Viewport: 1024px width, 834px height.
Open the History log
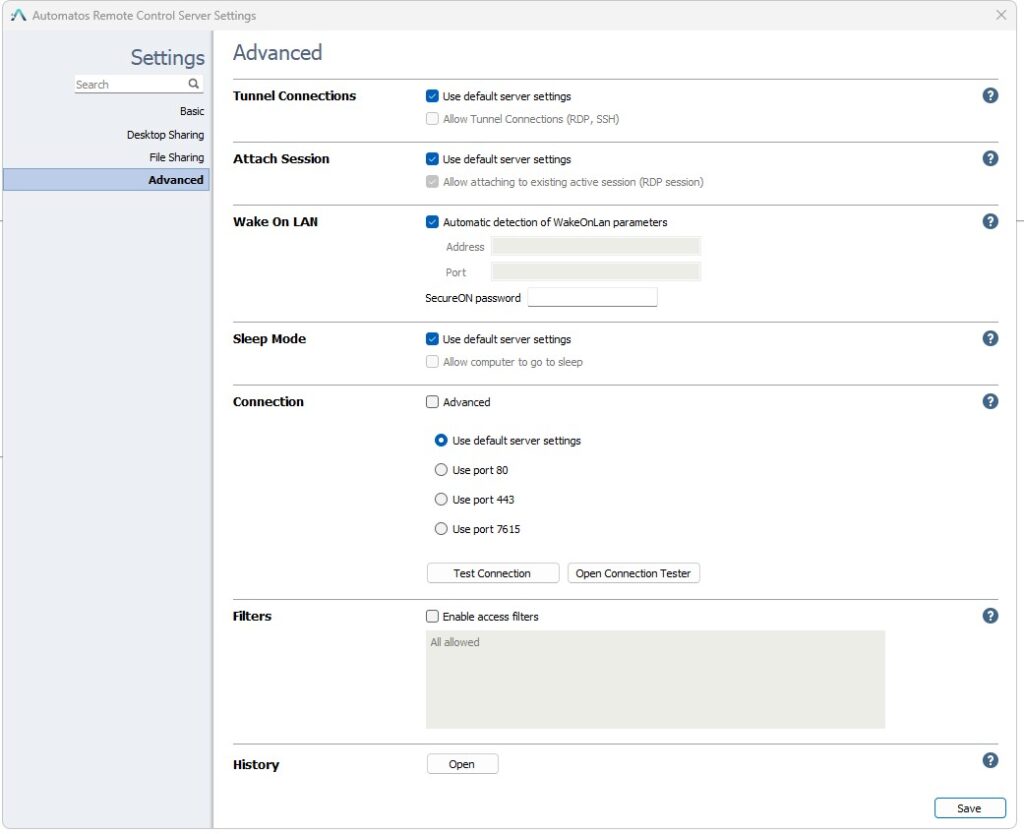462,763
